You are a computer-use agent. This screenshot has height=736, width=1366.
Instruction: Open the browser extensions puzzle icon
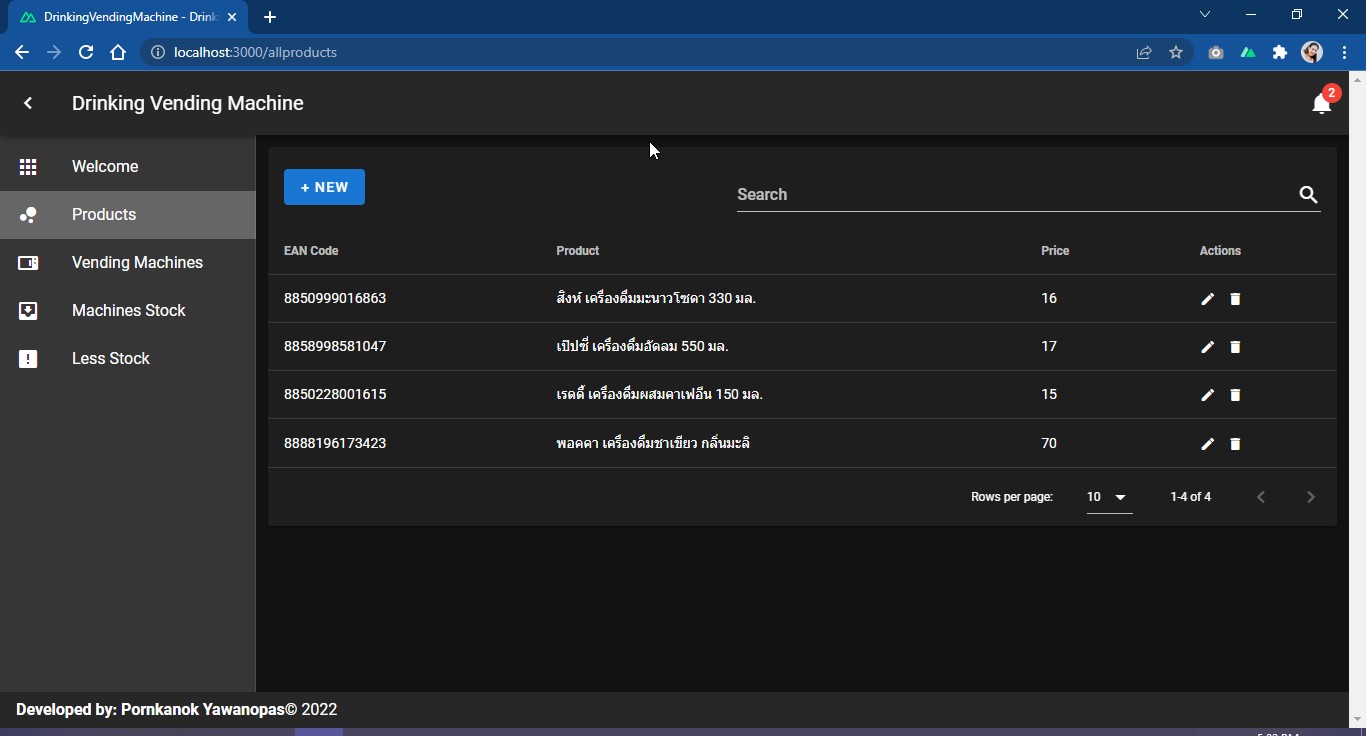pyautogui.click(x=1280, y=52)
